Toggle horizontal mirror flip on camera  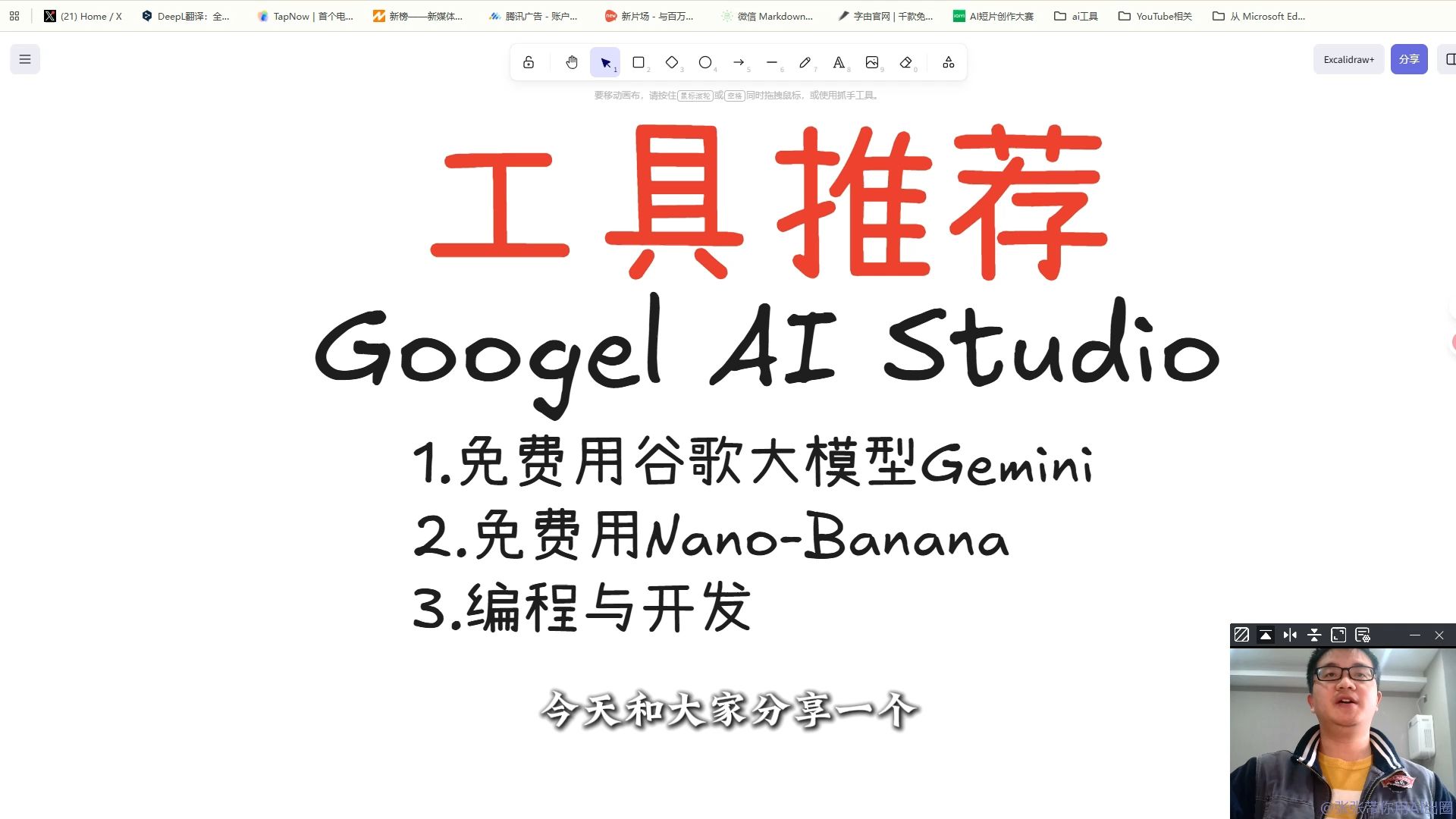click(1290, 635)
